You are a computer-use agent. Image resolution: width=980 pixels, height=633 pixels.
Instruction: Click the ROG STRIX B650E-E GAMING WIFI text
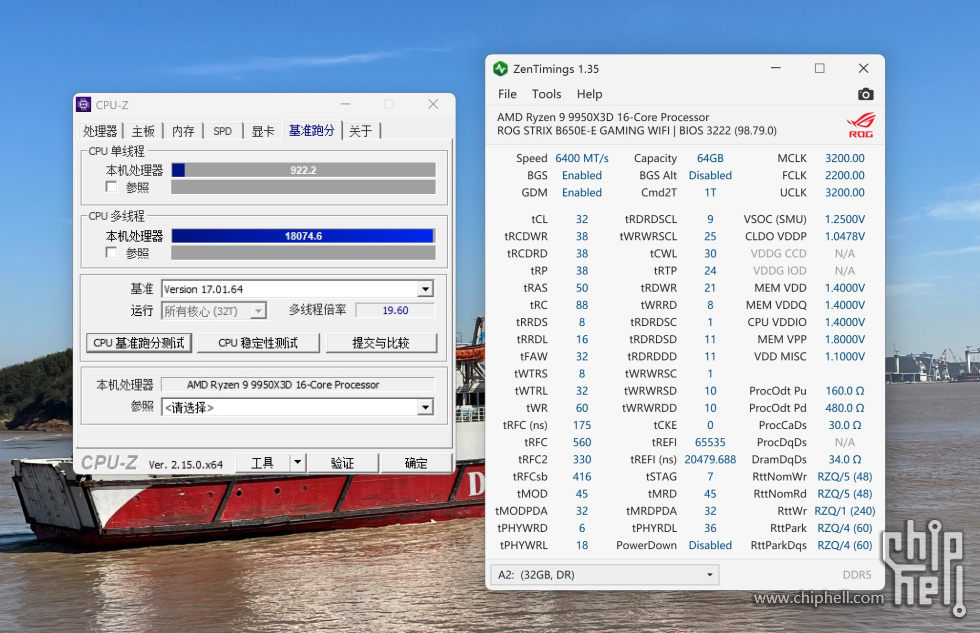point(582,131)
